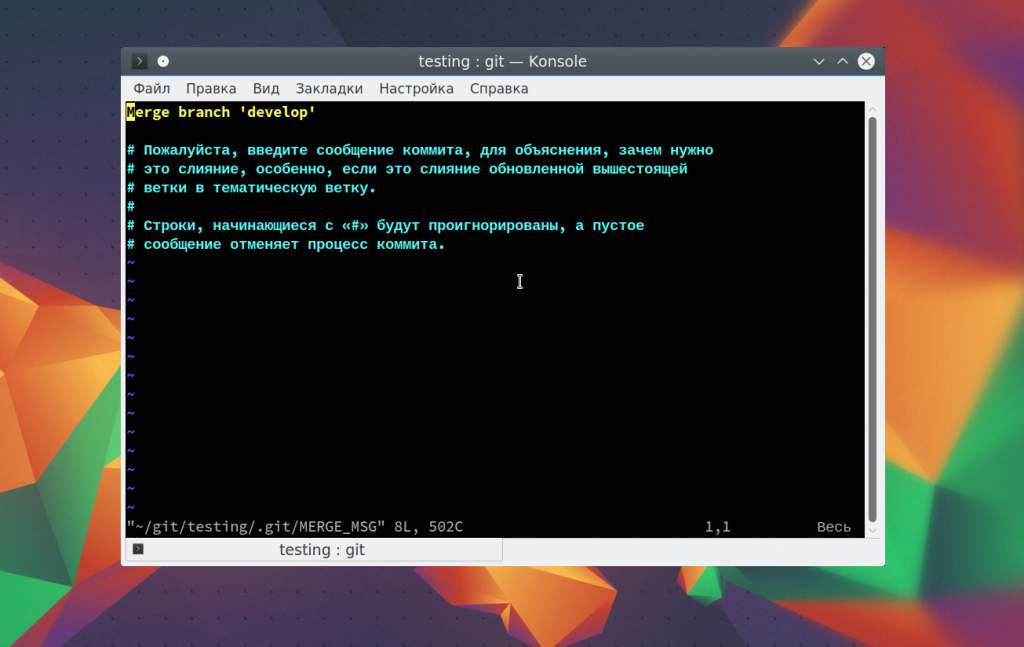Close the Konsole window
Viewport: 1024px width, 647px height.
point(866,61)
